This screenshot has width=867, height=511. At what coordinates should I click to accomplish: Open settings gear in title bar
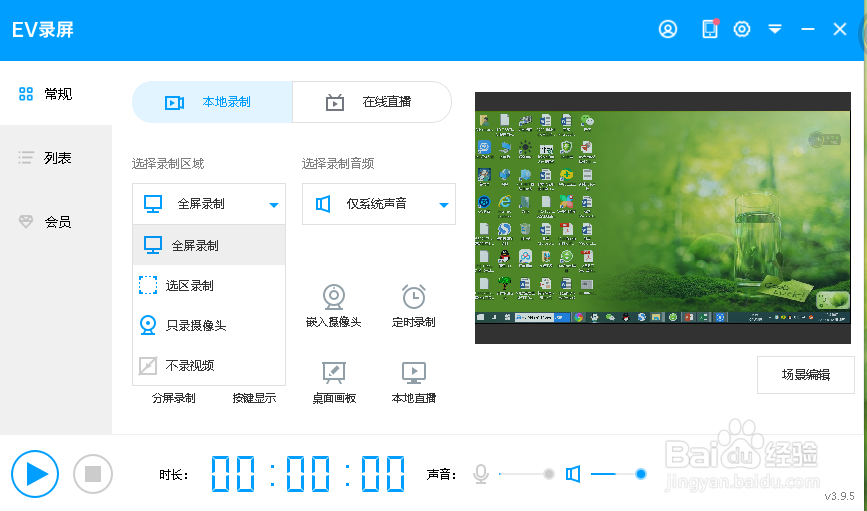741,29
